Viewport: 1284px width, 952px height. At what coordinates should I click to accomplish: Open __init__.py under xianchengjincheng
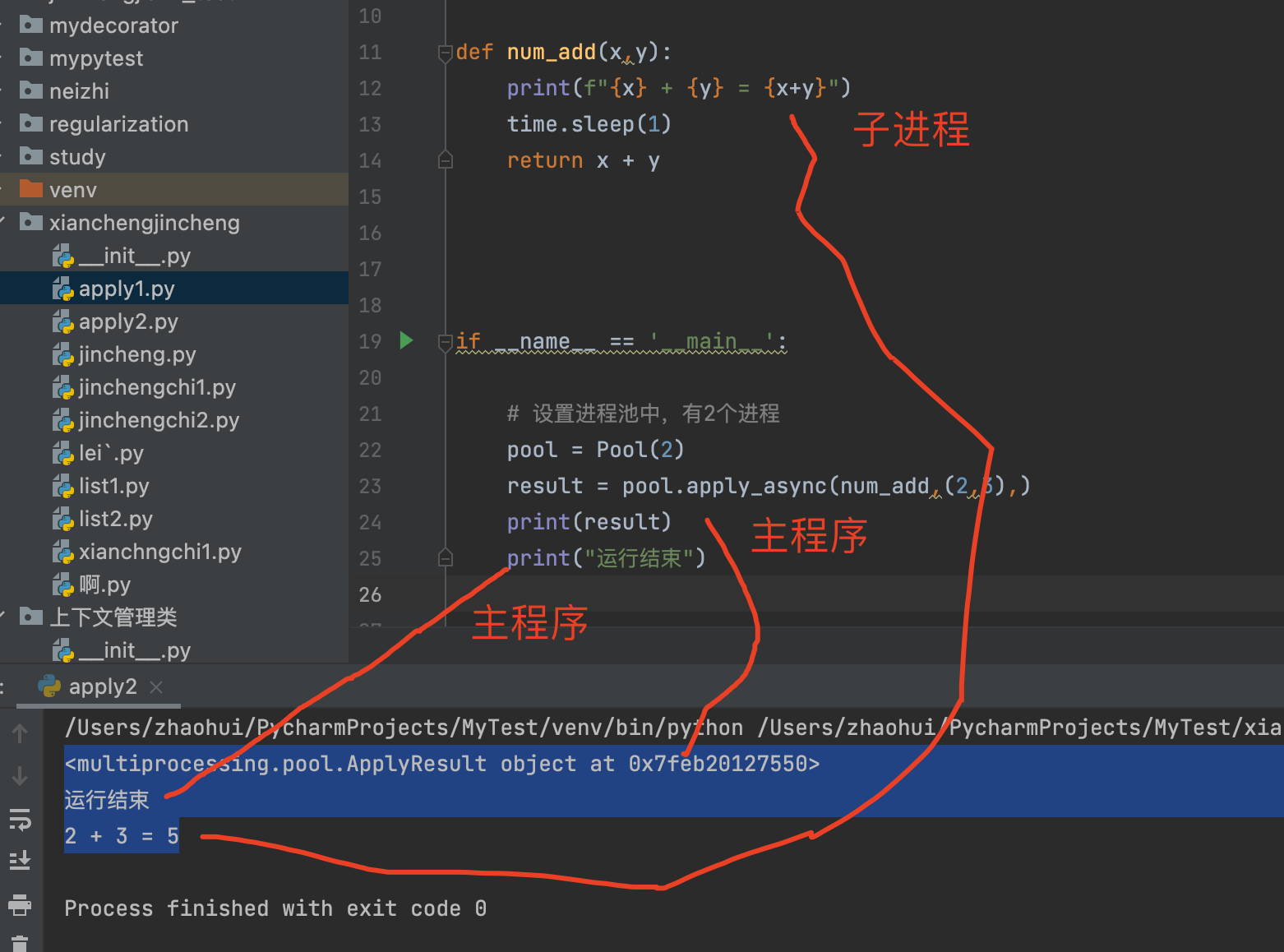pos(134,256)
